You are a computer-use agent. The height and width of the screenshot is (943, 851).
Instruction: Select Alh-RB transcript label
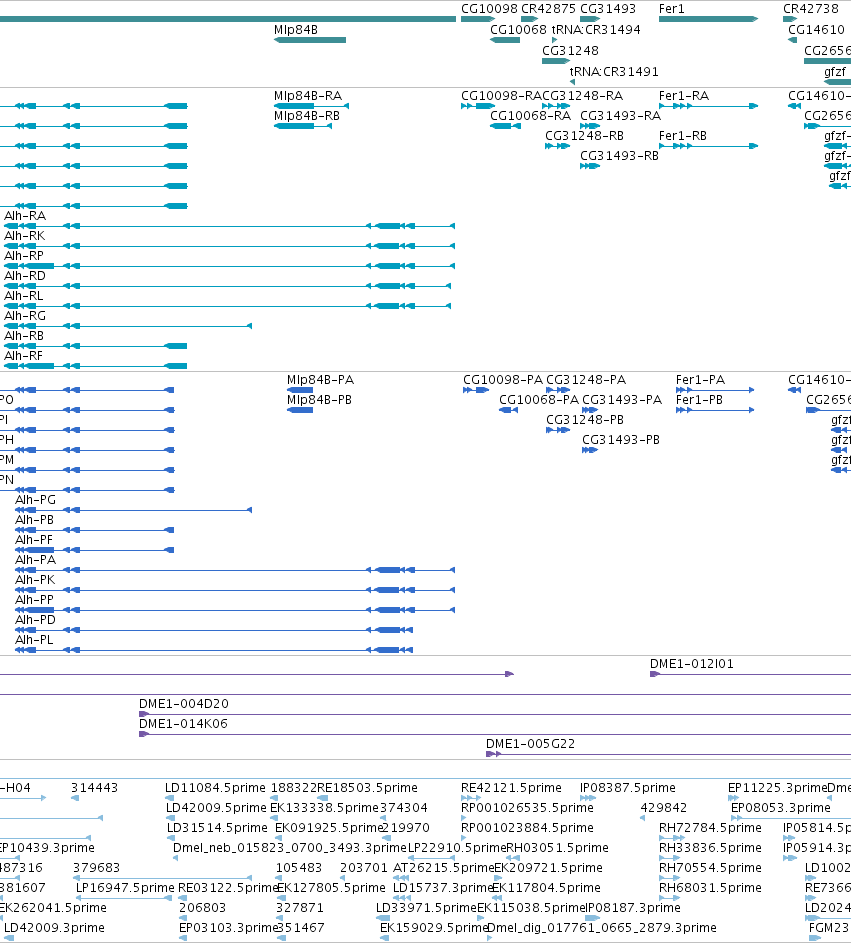pyautogui.click(x=23, y=336)
